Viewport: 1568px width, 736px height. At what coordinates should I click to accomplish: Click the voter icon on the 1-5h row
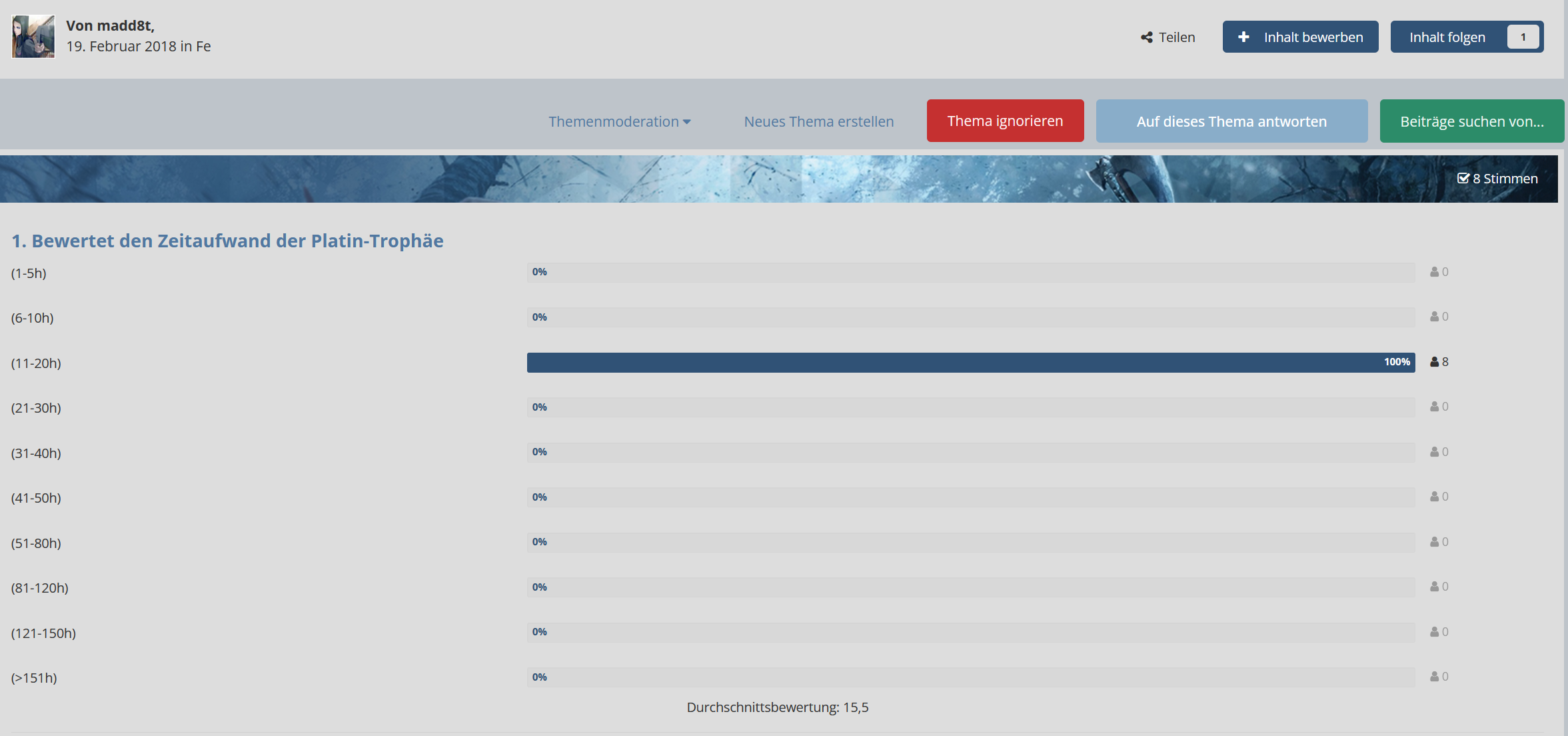pyautogui.click(x=1434, y=272)
